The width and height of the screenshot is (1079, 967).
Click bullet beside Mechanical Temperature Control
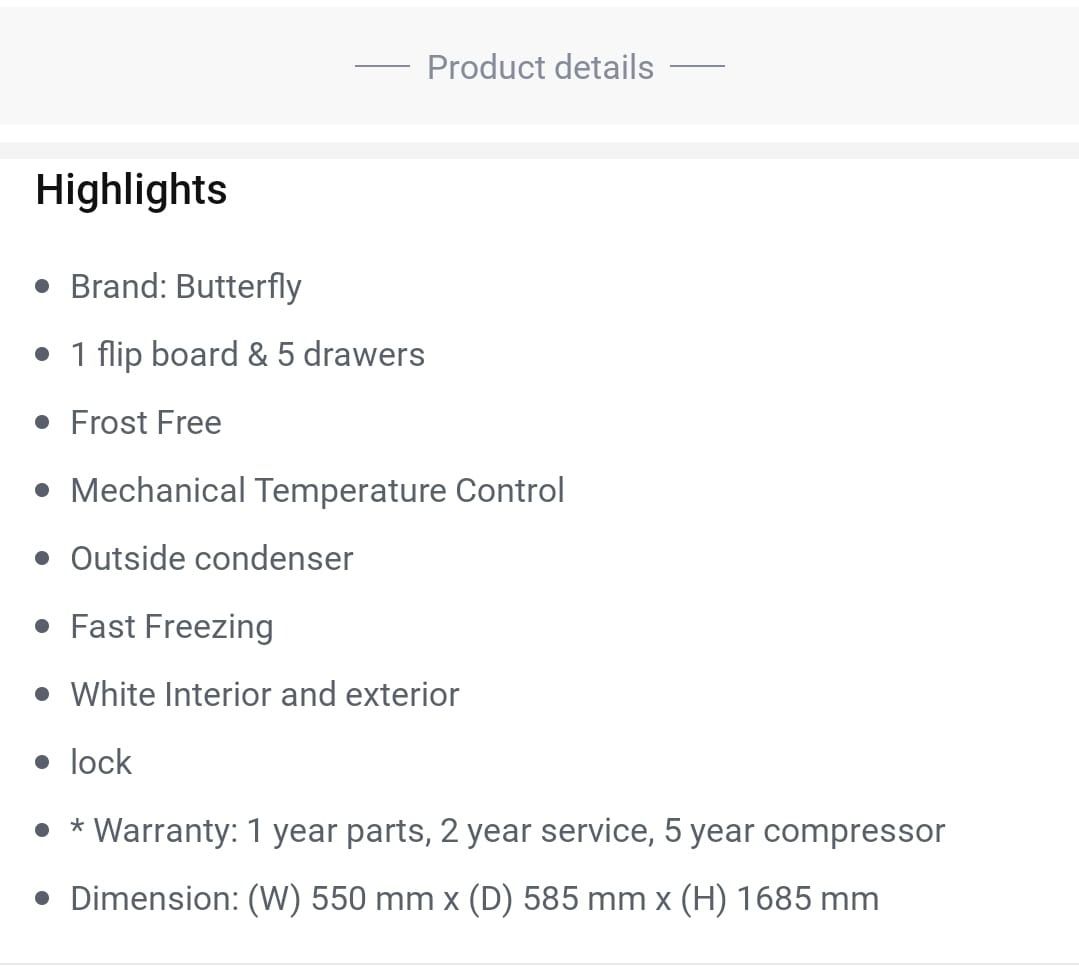click(x=42, y=491)
